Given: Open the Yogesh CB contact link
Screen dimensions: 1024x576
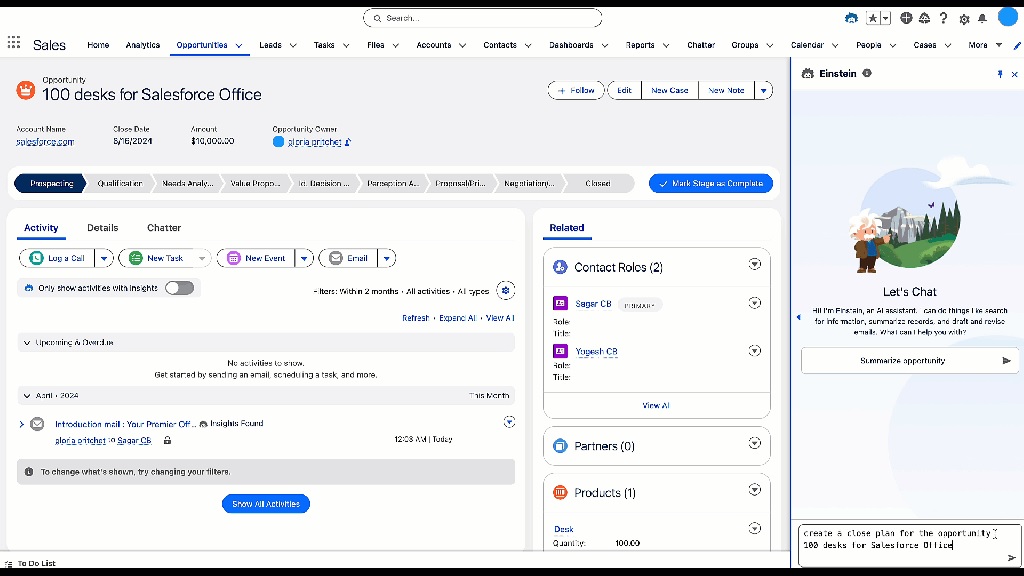Looking at the screenshot, I should (x=596, y=351).
